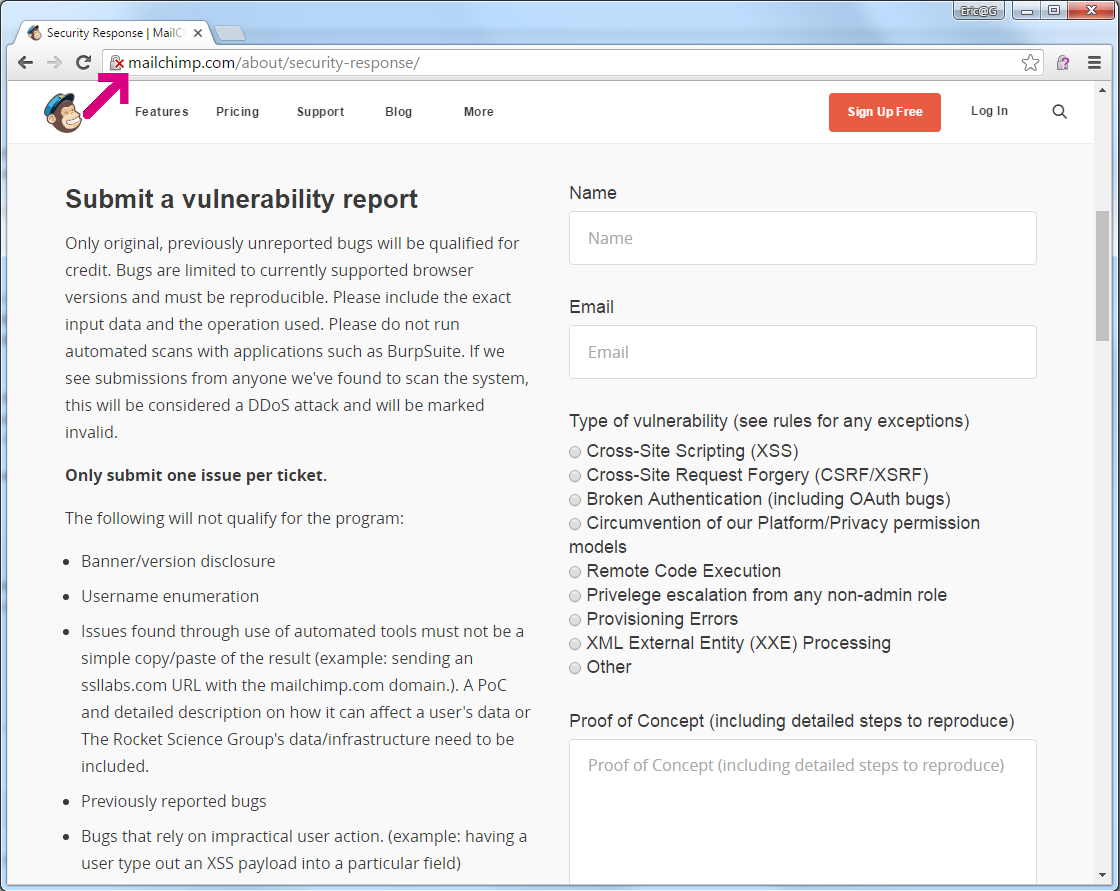This screenshot has width=1120, height=891.
Task: Open the site search magnifier
Action: [1059, 112]
